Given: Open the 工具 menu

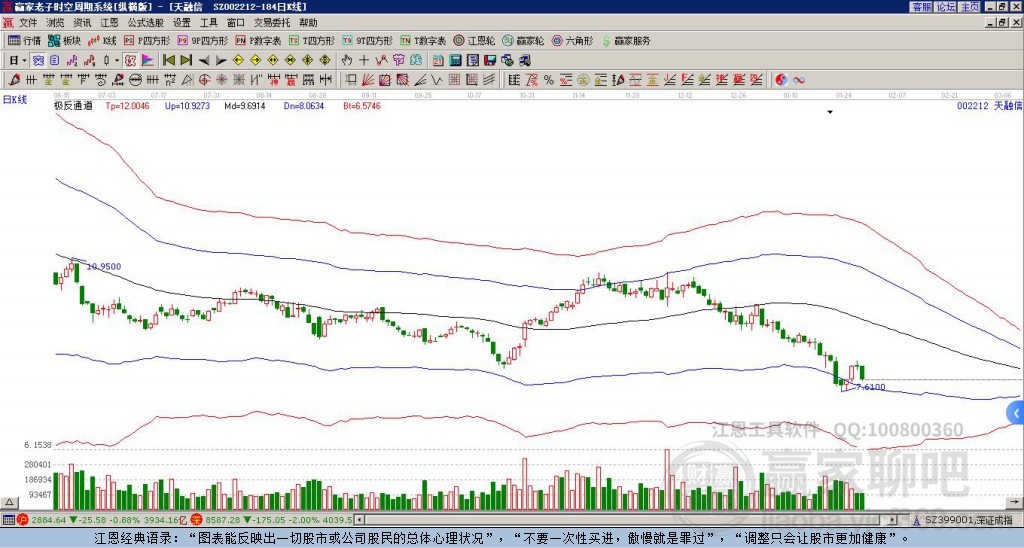Looking at the screenshot, I should [x=208, y=23].
